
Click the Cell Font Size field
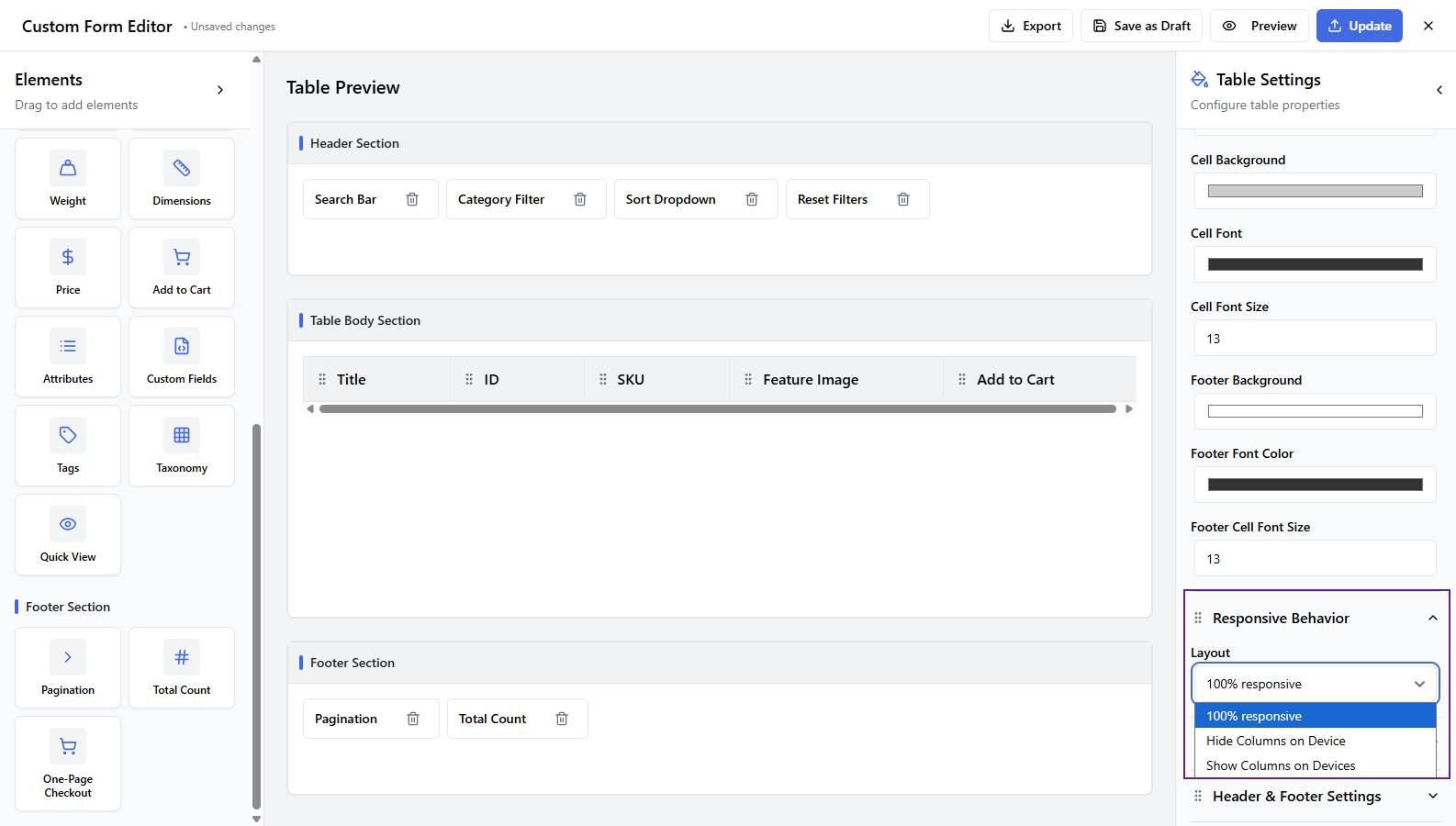click(1315, 339)
